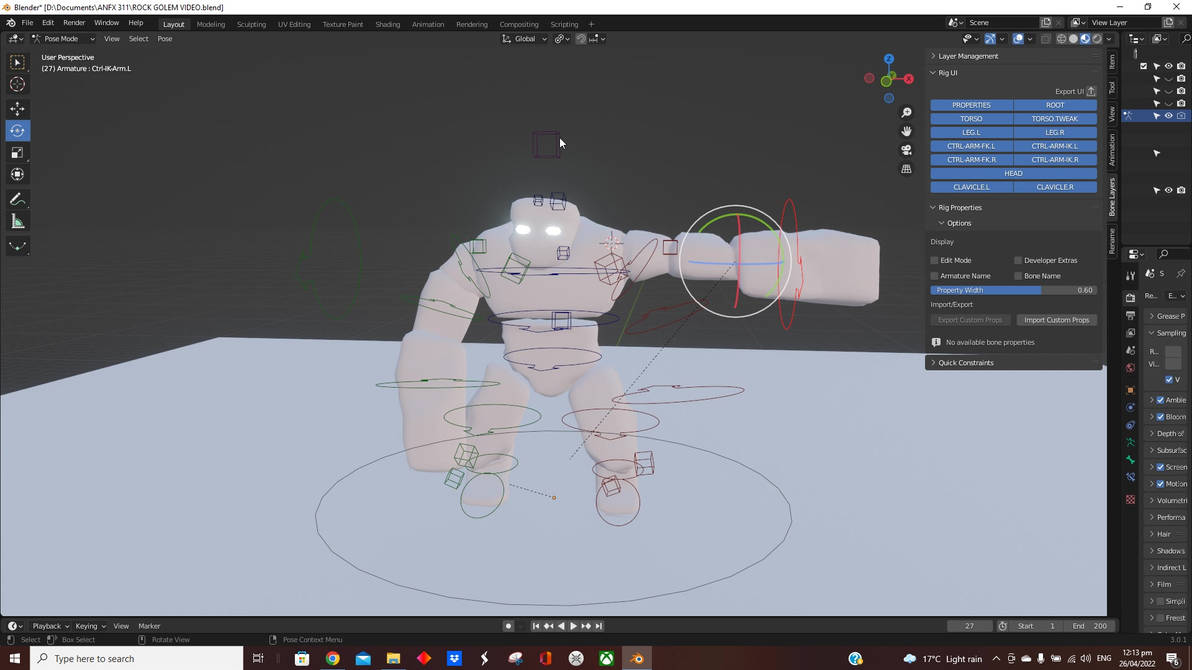Enable the Edit Mode checkbox under Display

(x=935, y=260)
